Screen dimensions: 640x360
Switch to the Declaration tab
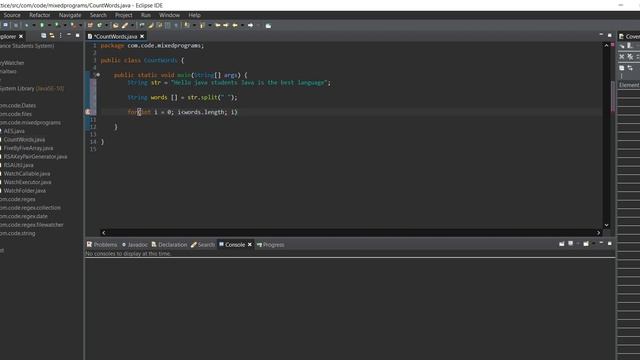[169, 244]
